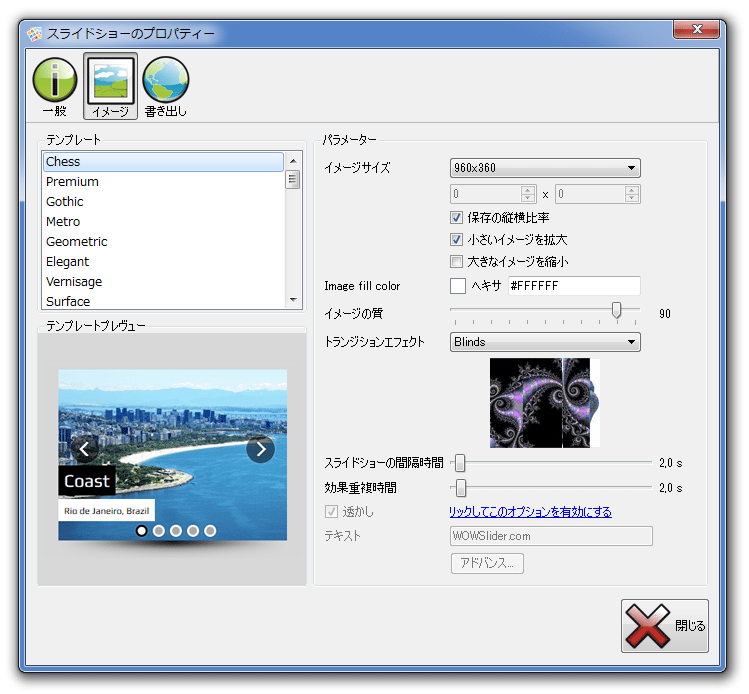This screenshot has height=694, width=749.
Task: Decrease height spinner value
Action: click(631, 198)
